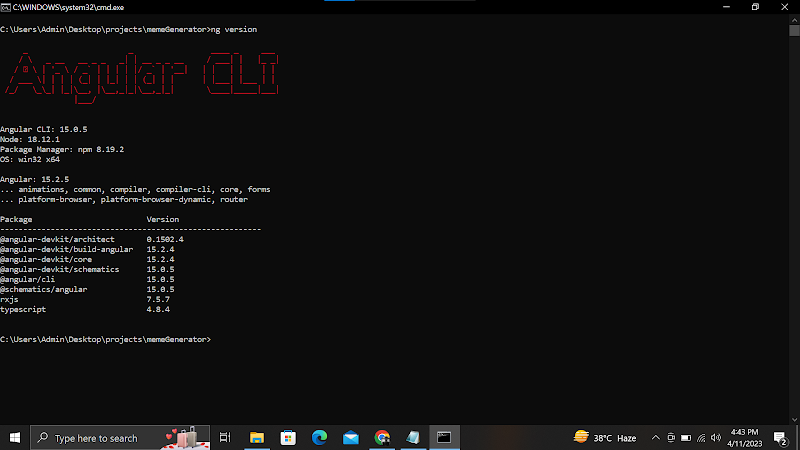This screenshot has height=450, width=800.
Task: Click the rxjs version '7.5.7'
Action: 158,299
